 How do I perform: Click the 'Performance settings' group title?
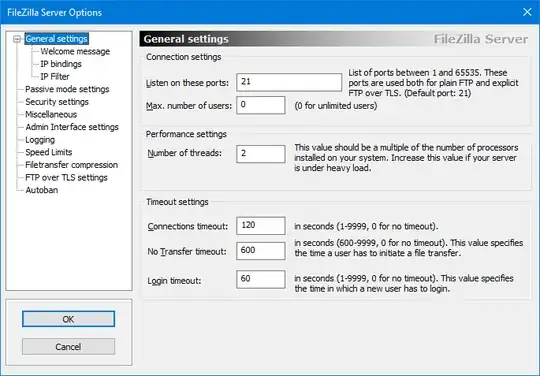(x=186, y=134)
